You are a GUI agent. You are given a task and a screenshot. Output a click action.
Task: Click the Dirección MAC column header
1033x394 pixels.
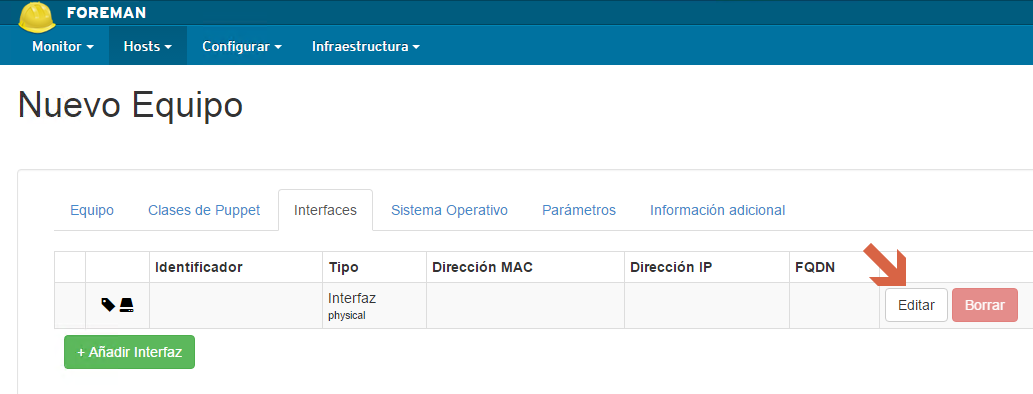pyautogui.click(x=482, y=267)
